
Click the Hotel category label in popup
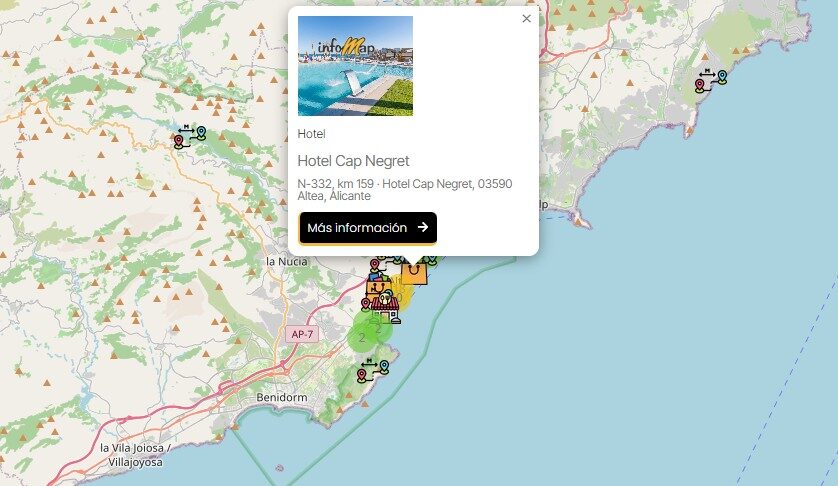(312, 134)
